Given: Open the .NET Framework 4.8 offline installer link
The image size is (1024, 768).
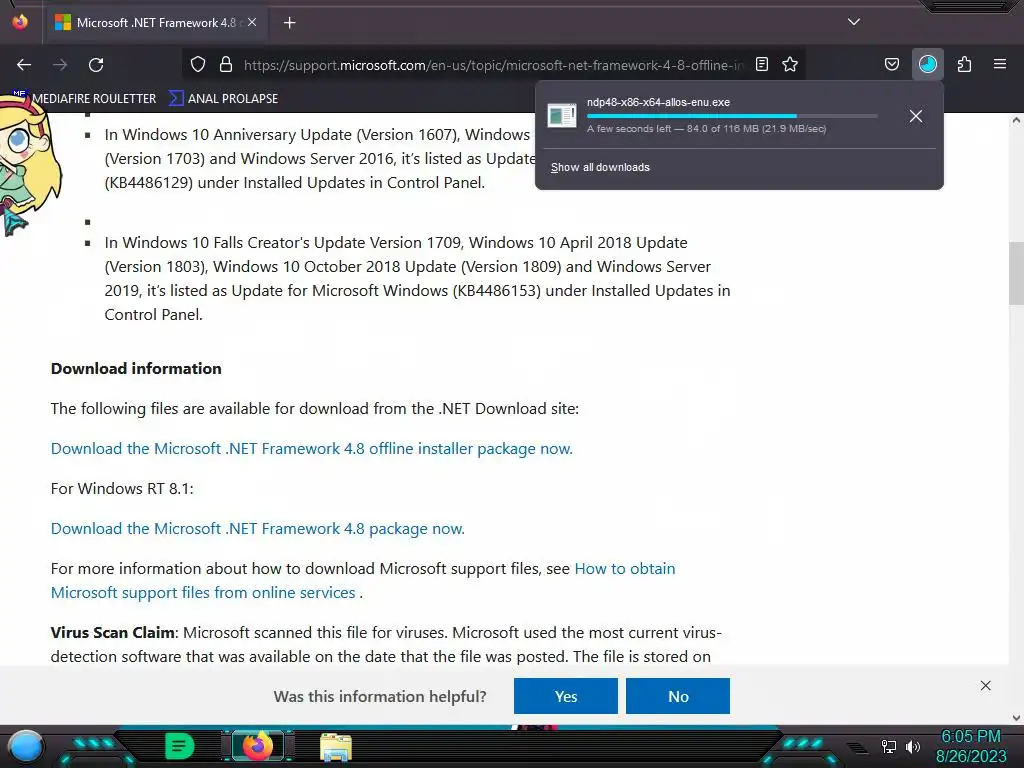Looking at the screenshot, I should [x=312, y=449].
